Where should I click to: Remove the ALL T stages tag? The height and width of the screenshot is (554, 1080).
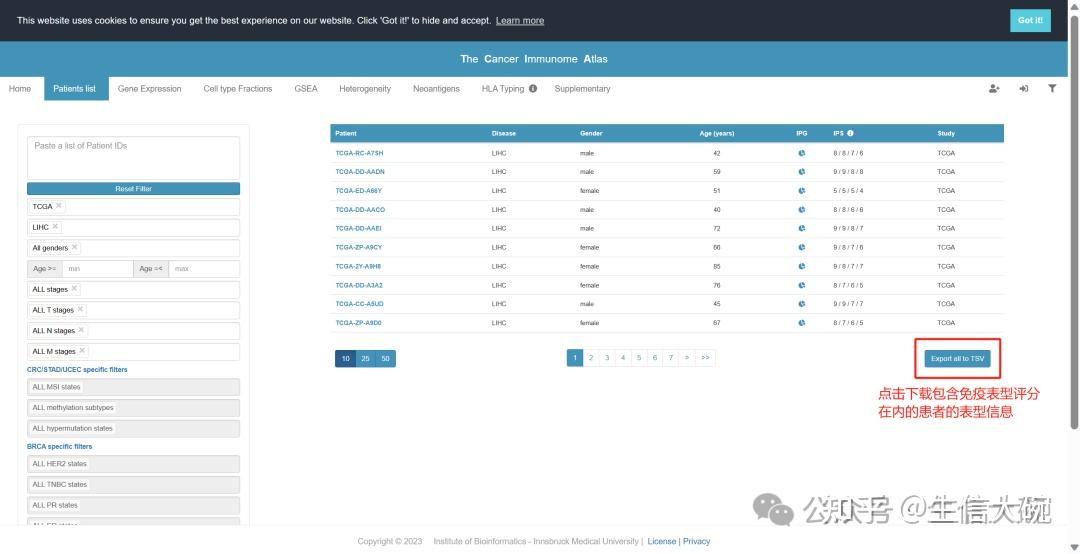[x=80, y=309]
